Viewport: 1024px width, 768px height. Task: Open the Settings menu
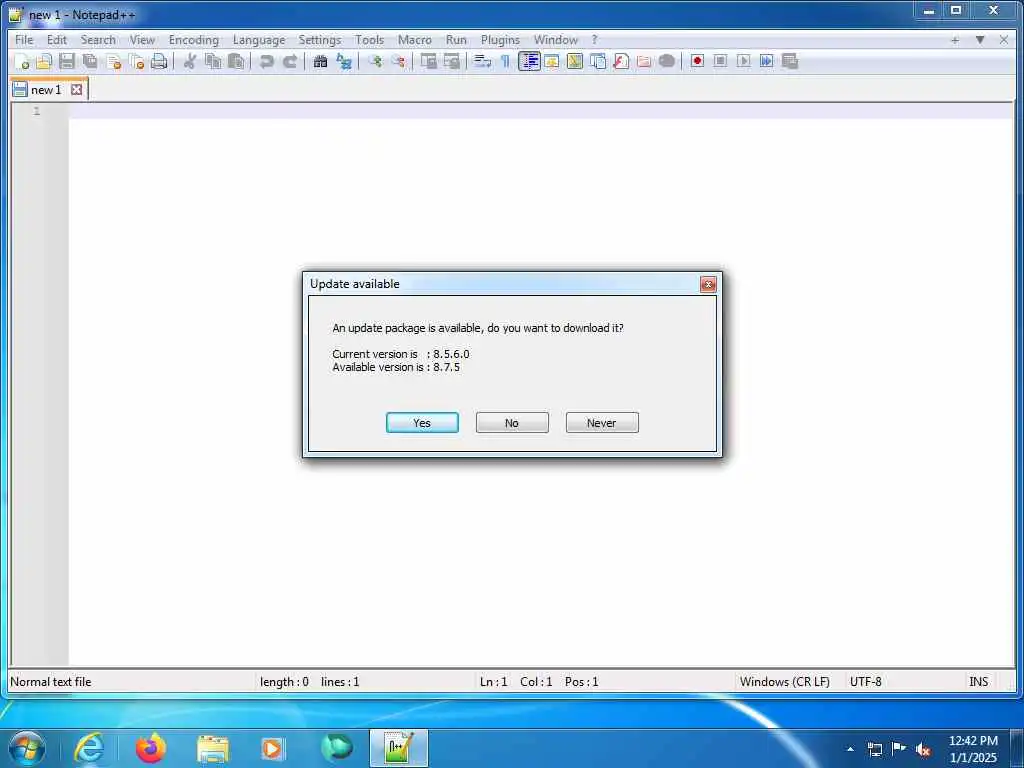click(x=319, y=40)
